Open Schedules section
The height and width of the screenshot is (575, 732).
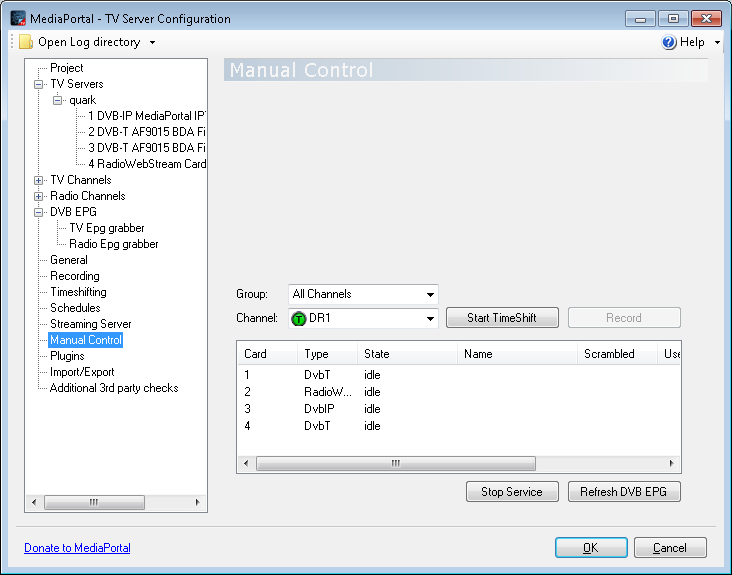coord(75,308)
